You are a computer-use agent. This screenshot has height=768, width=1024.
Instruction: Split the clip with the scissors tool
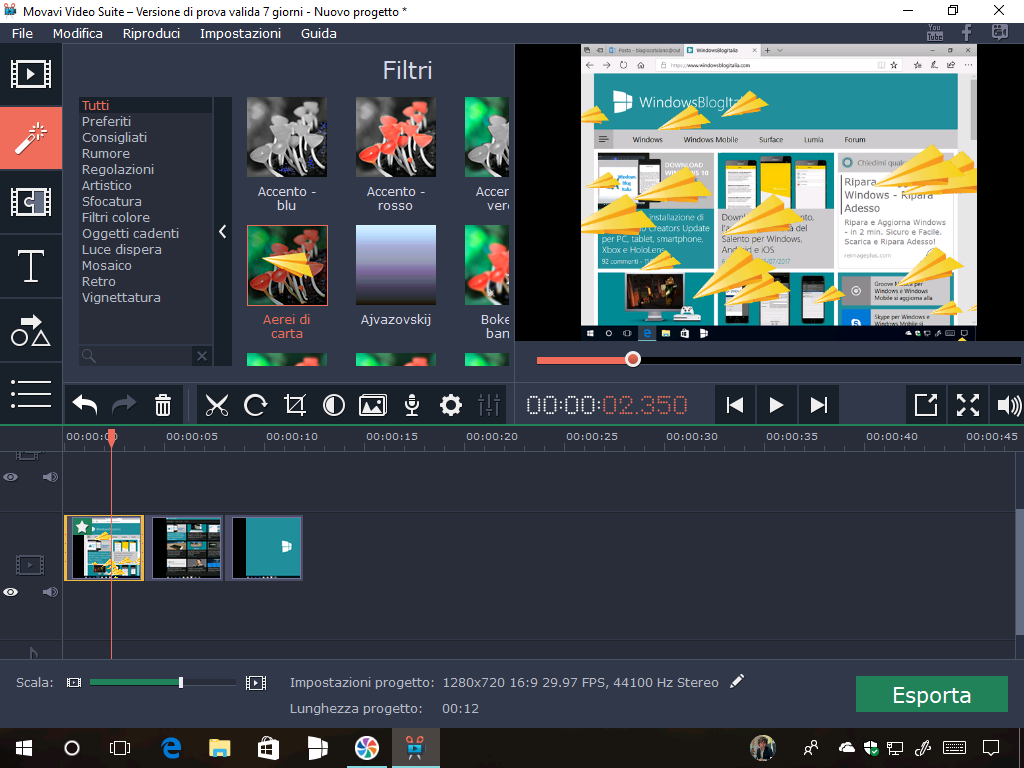coord(217,405)
